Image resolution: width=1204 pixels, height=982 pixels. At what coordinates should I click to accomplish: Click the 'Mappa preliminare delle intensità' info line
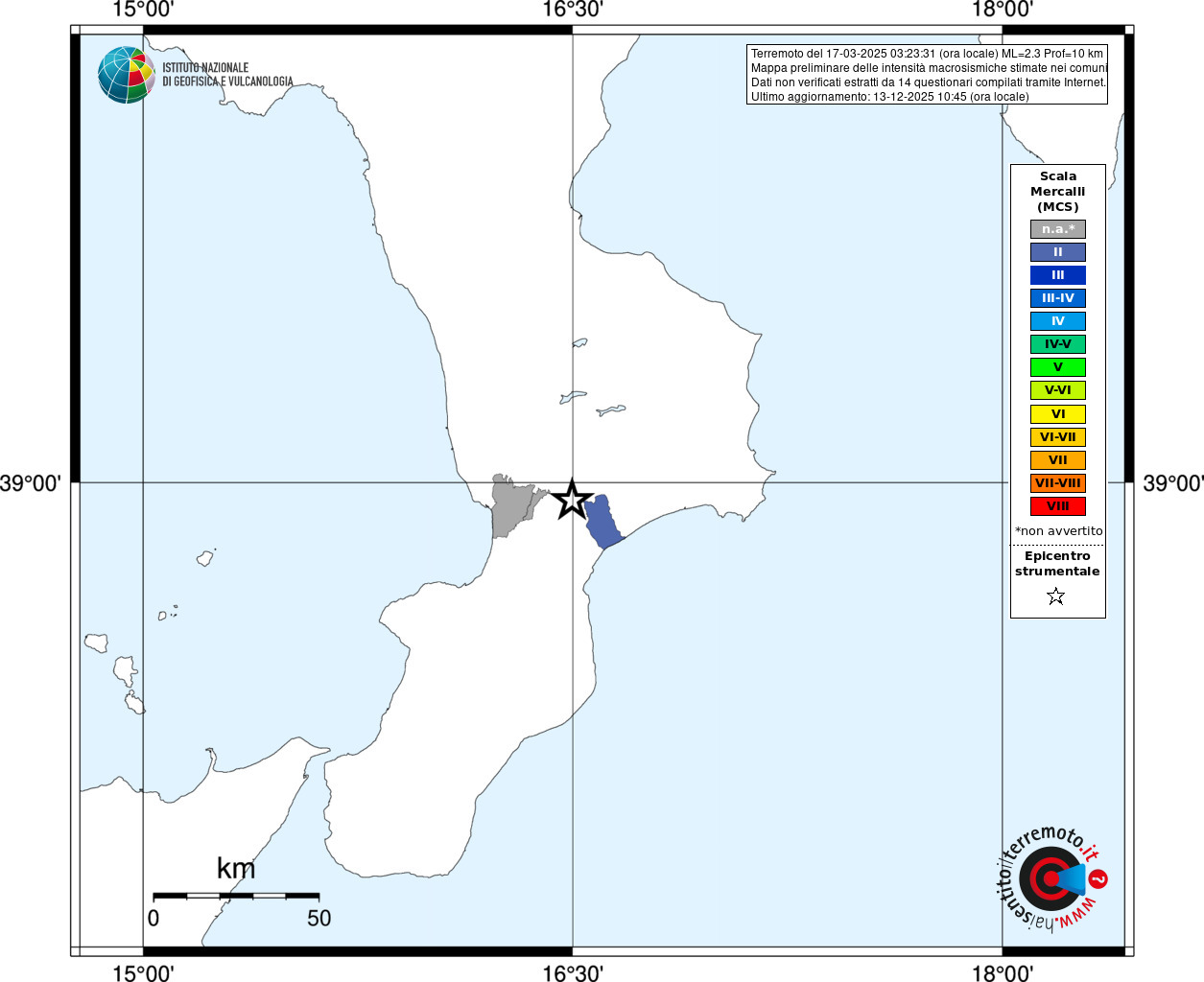tap(929, 68)
